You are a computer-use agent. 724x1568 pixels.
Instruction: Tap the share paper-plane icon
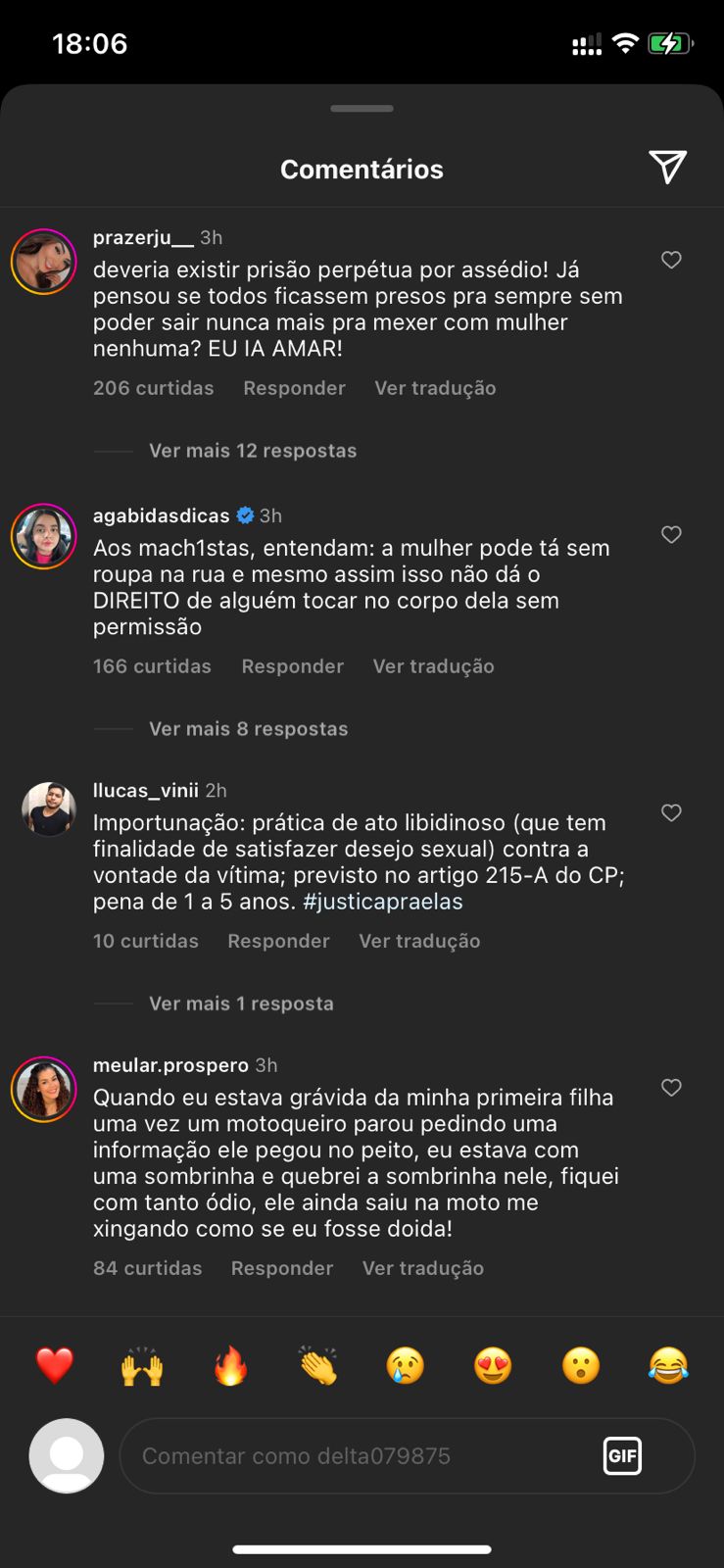(667, 168)
